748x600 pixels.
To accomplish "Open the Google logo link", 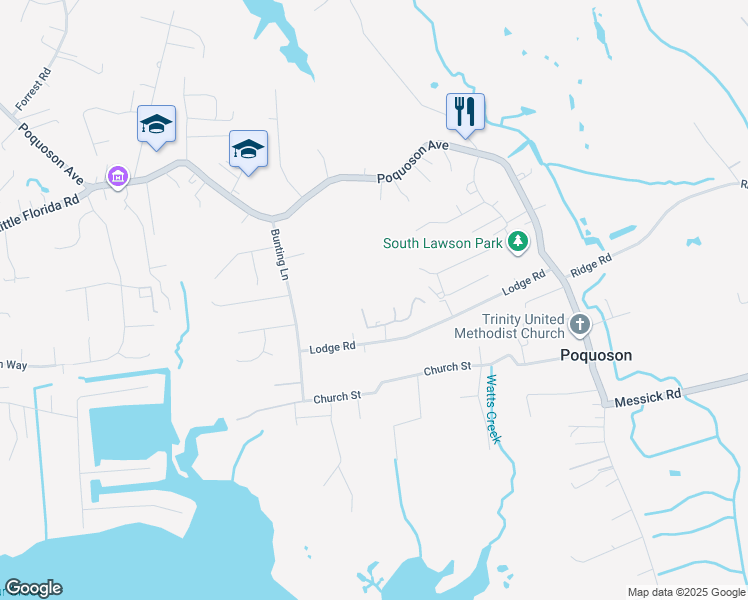I will (x=33, y=588).
